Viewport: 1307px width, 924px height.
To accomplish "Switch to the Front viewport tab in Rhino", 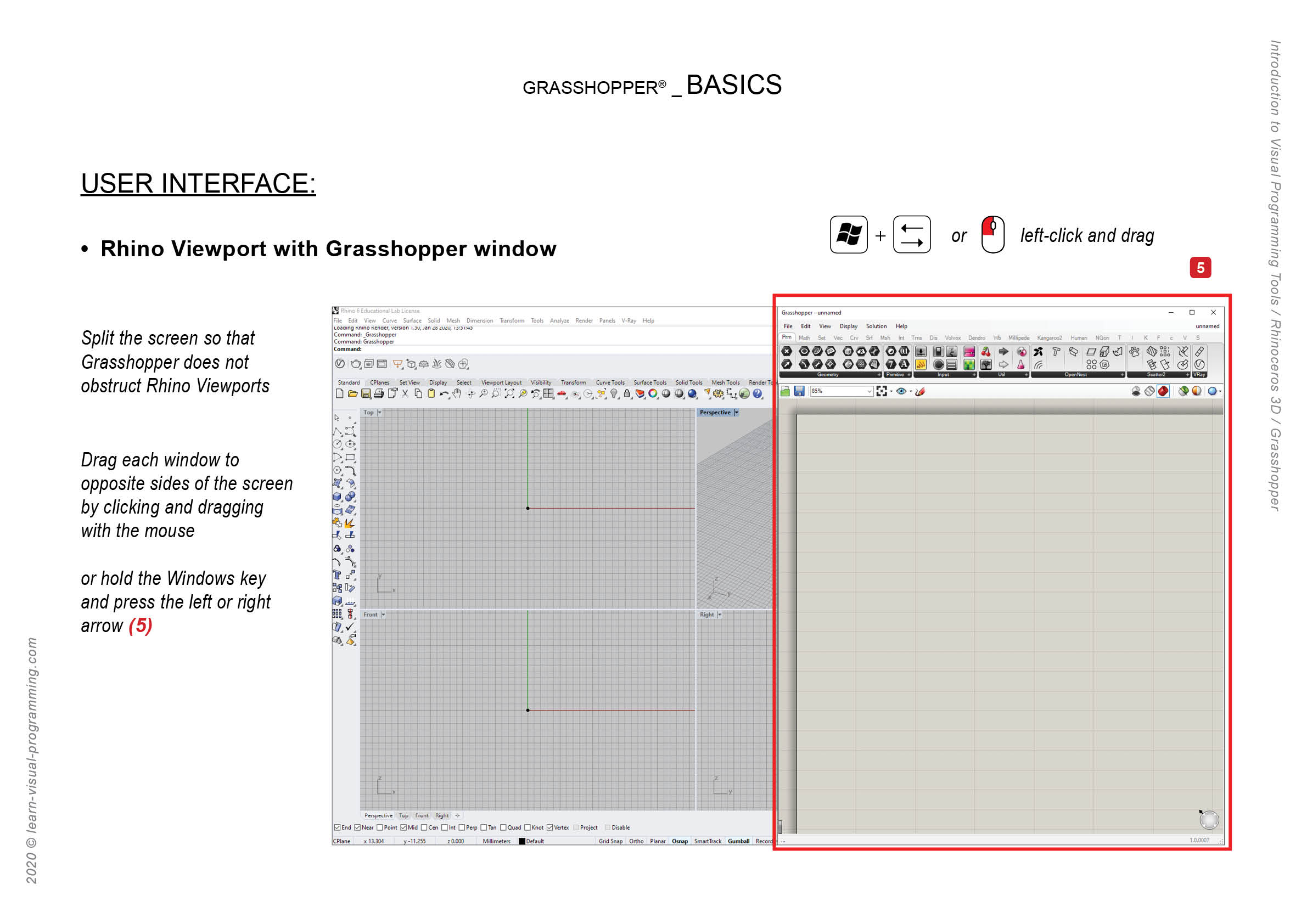I will pyautogui.click(x=422, y=815).
